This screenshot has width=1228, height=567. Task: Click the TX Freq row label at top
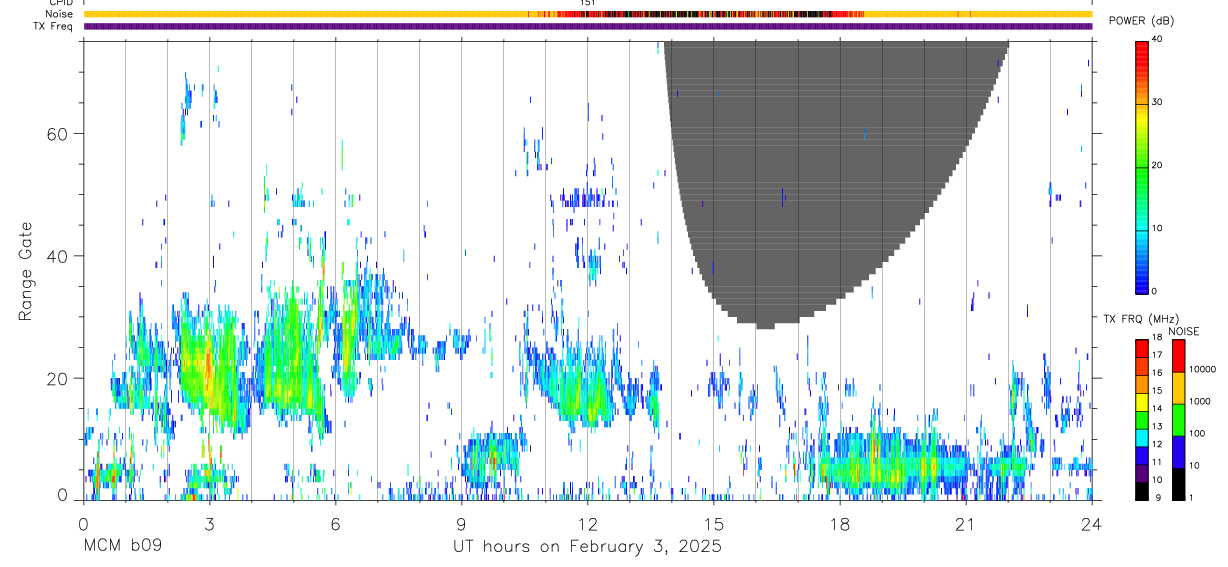[54, 26]
